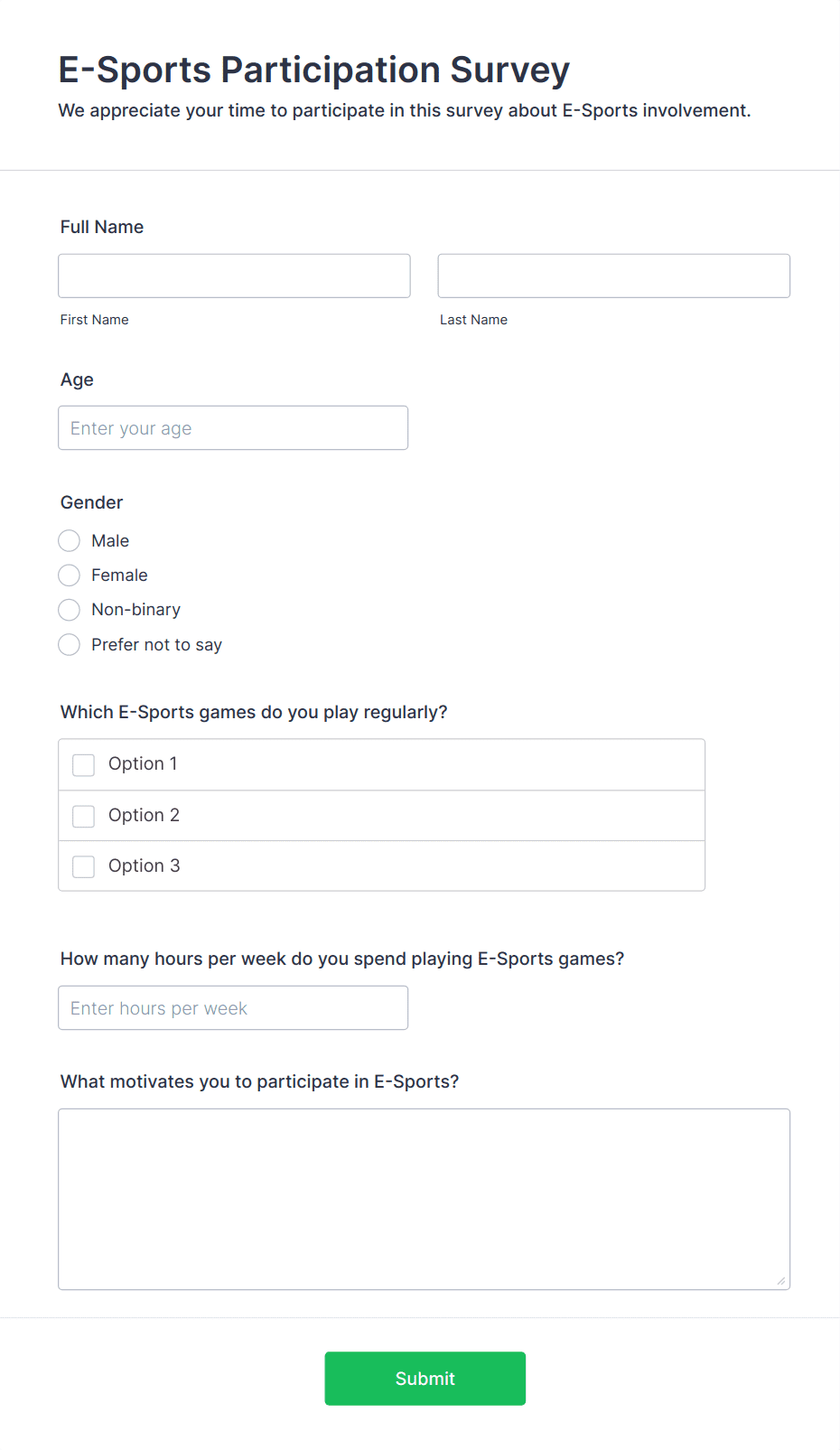Enable the Option 3 checkbox

[x=84, y=866]
